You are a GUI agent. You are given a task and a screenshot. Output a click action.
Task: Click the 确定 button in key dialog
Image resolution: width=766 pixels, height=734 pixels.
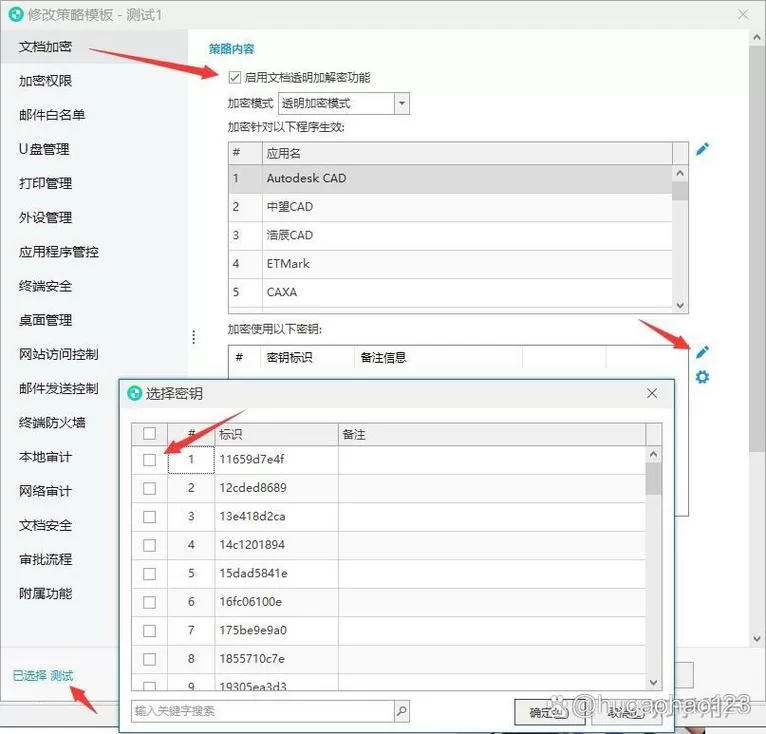click(550, 712)
